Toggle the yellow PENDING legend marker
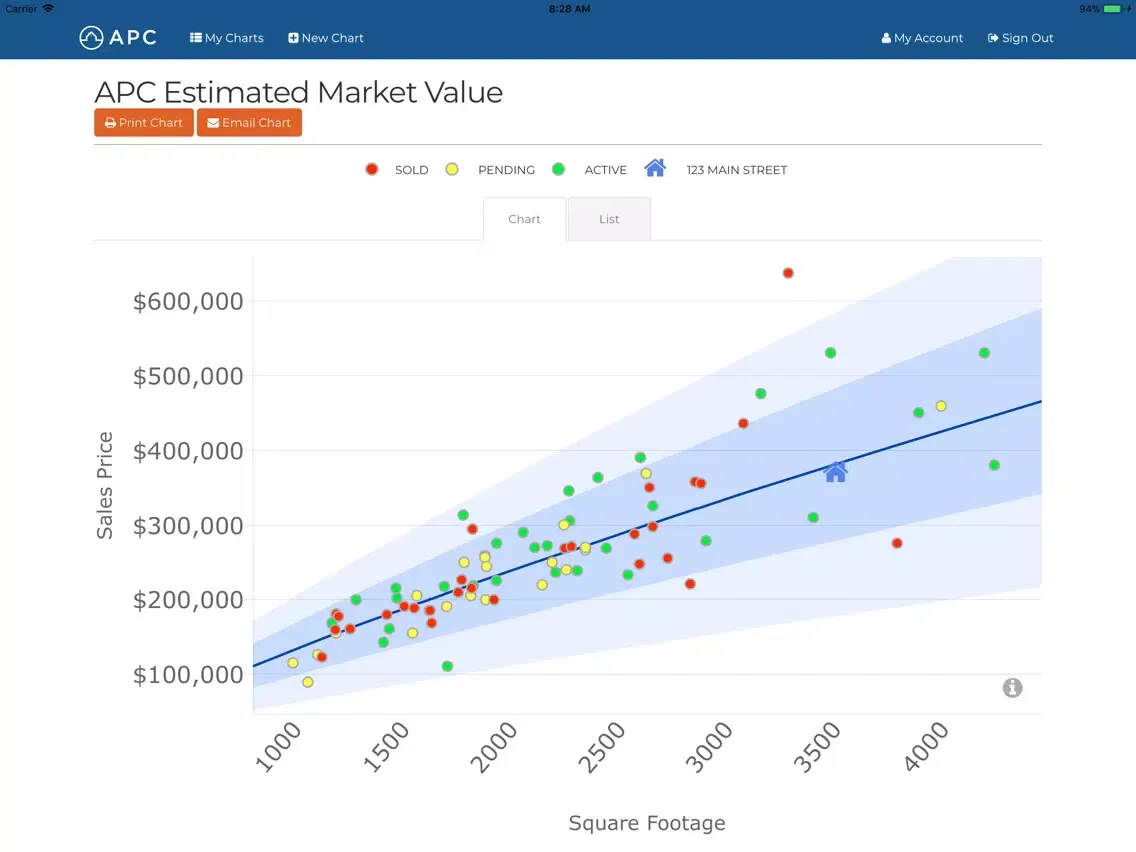 [x=452, y=169]
